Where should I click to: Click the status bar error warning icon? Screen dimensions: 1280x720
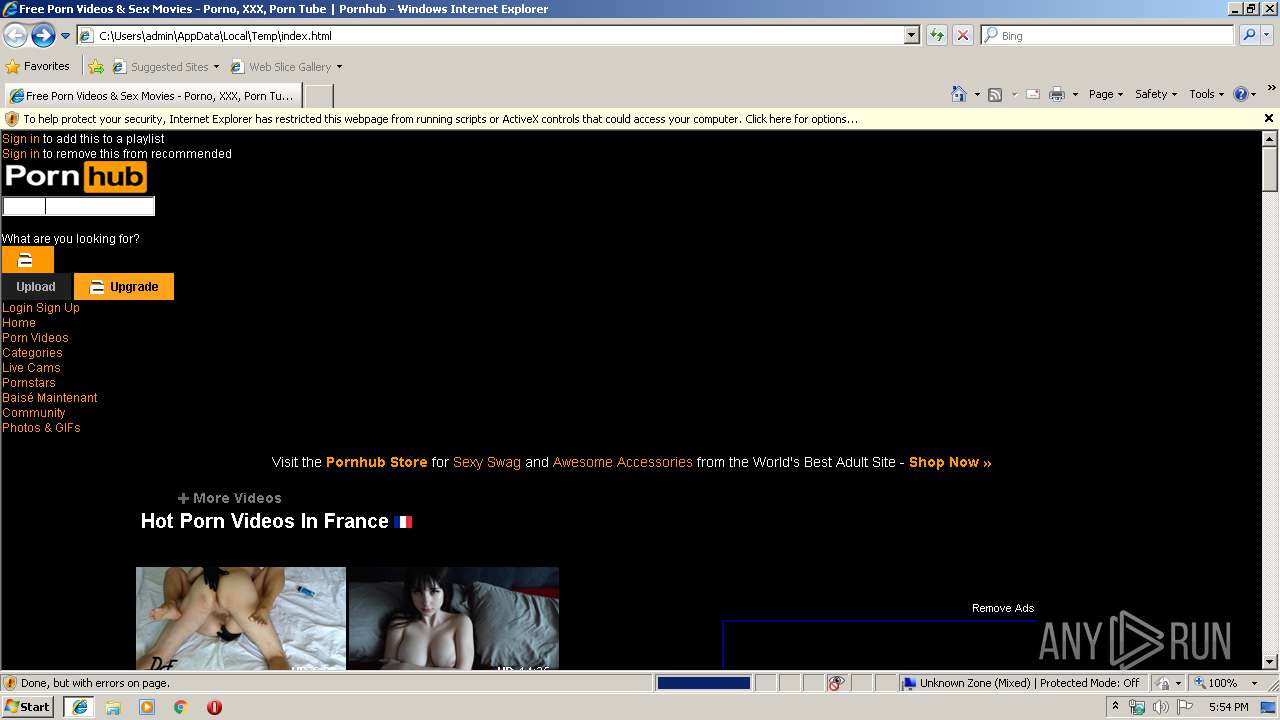tap(10, 683)
